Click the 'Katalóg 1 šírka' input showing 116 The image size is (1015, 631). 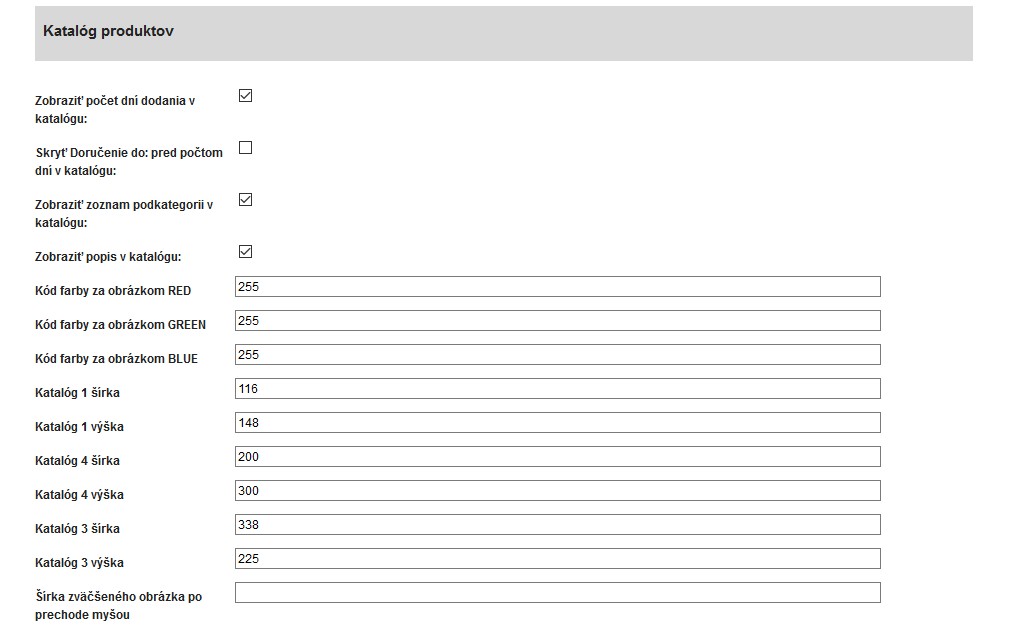coord(557,389)
